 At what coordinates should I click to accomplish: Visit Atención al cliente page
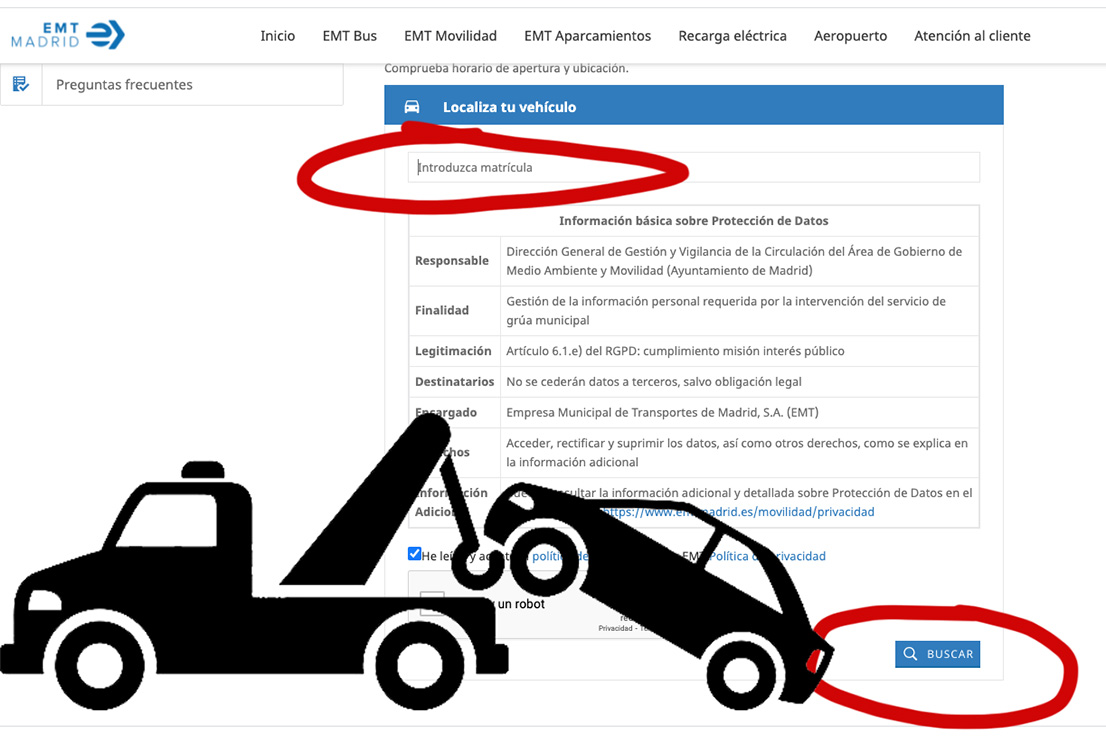pos(971,36)
